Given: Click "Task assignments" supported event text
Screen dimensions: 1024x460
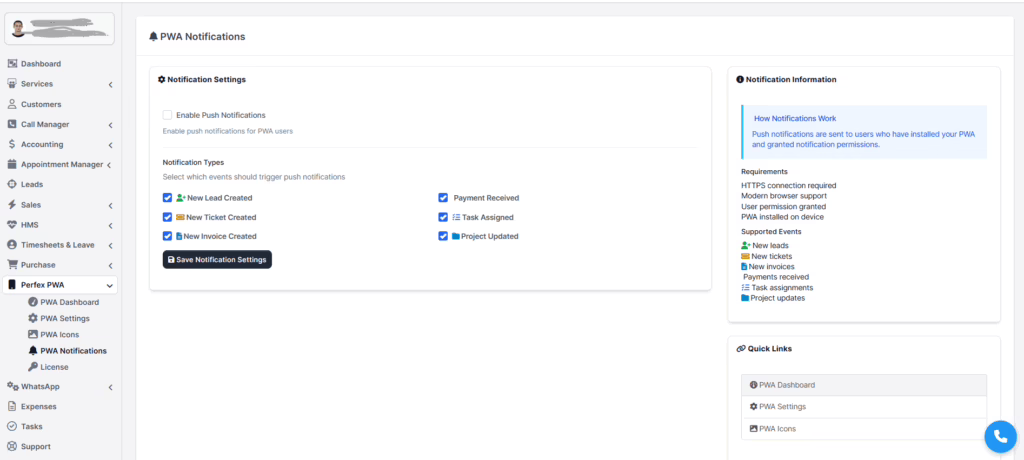Looking at the screenshot, I should pos(782,288).
